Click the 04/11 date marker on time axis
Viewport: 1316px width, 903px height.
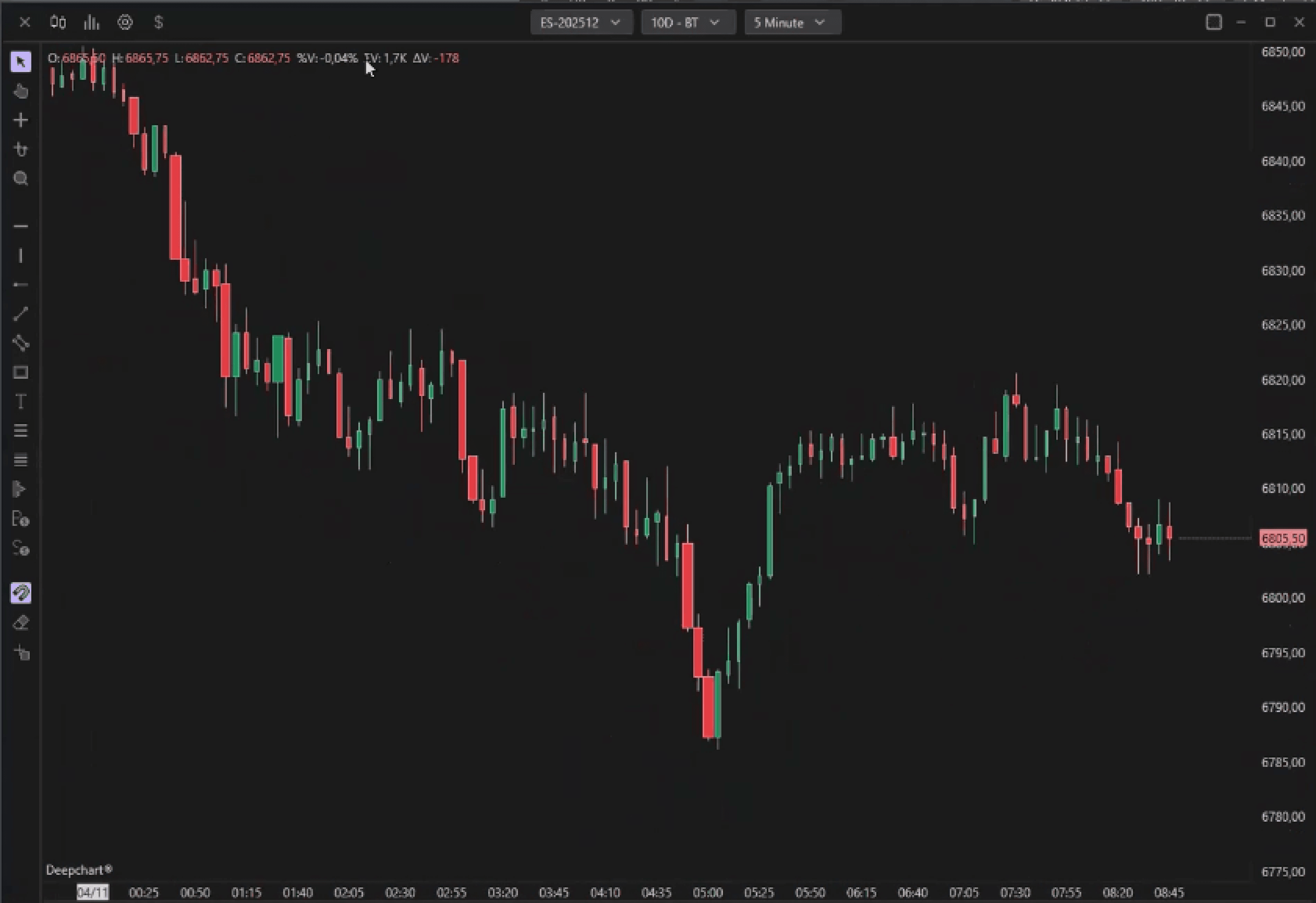tap(92, 892)
